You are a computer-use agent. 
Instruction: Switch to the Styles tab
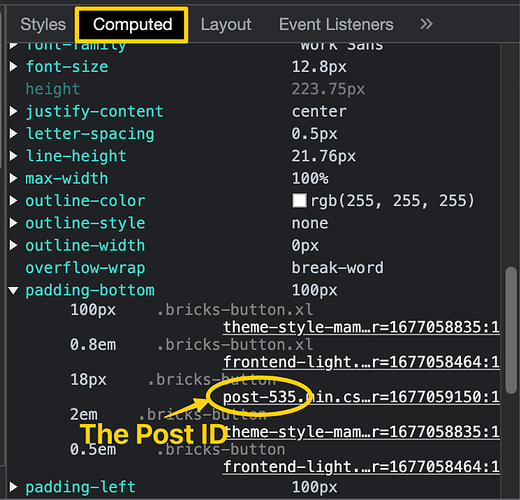click(x=43, y=25)
